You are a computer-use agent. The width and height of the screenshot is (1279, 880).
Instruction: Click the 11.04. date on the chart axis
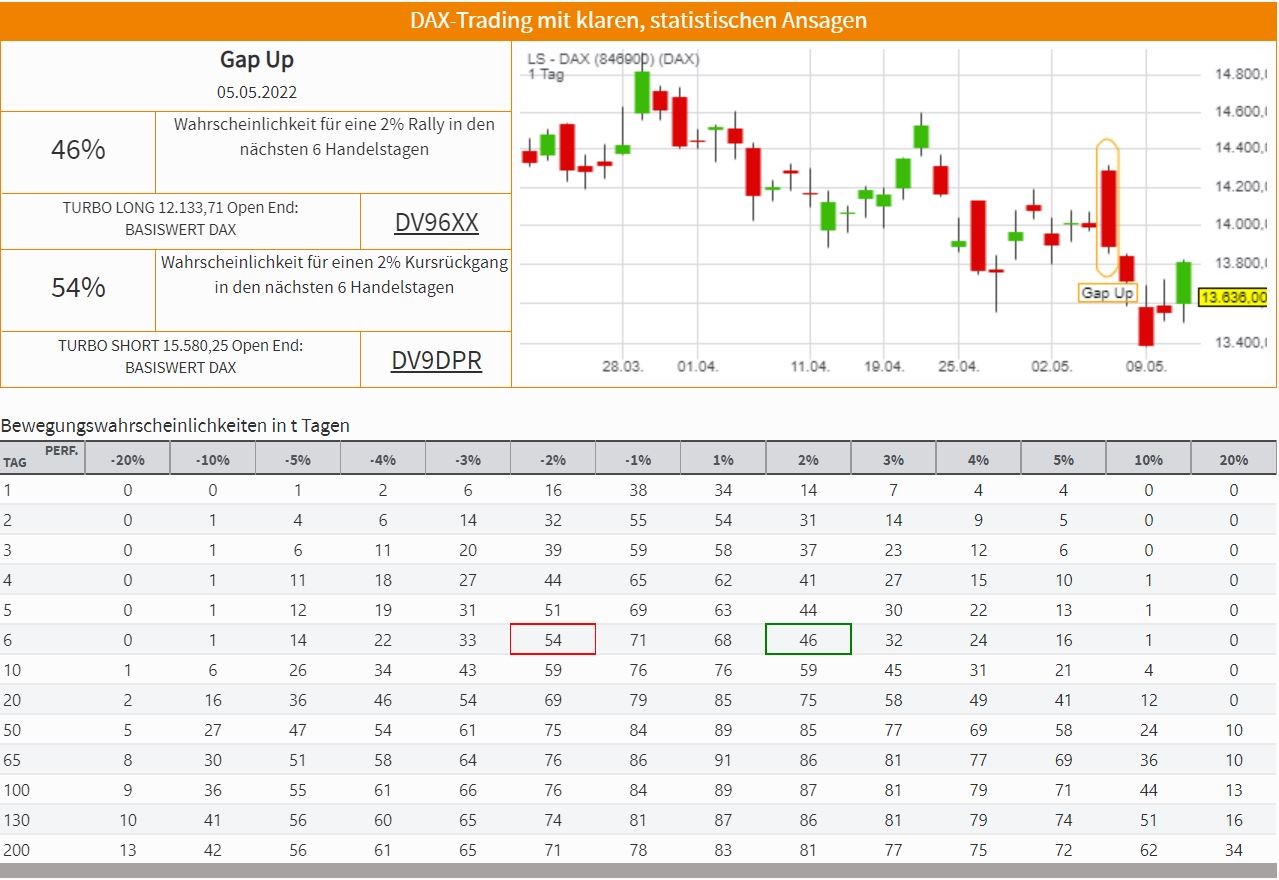[809, 367]
